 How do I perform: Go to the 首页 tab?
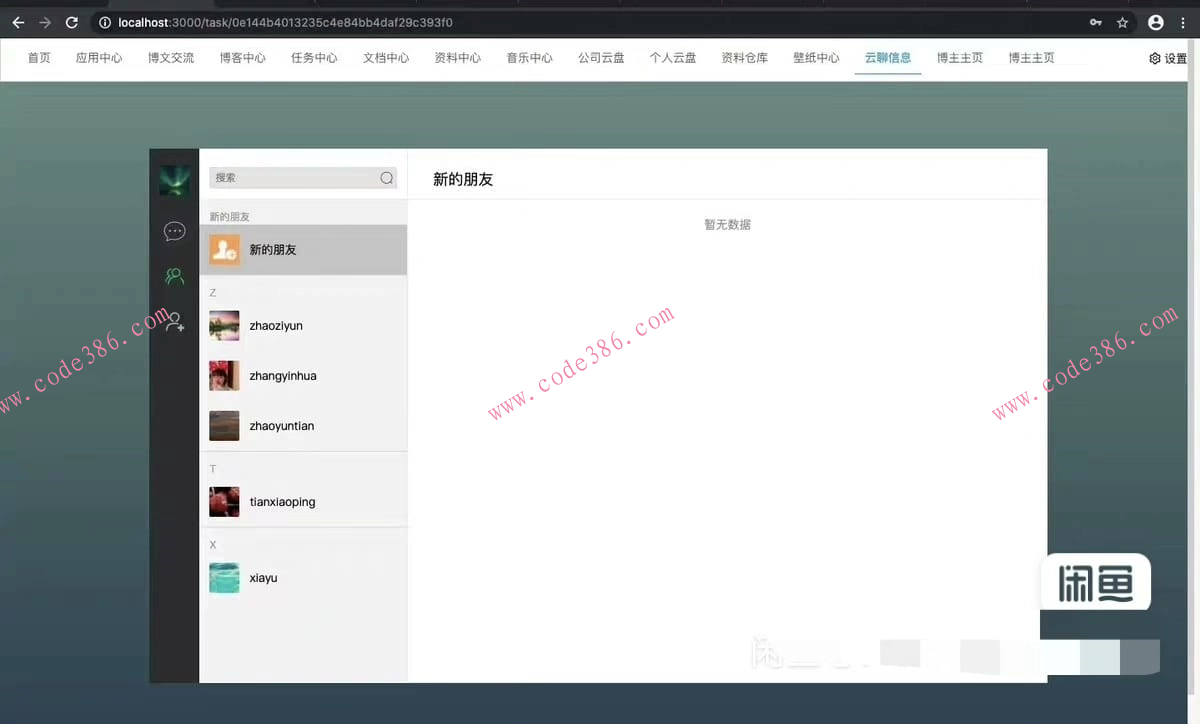click(x=39, y=58)
